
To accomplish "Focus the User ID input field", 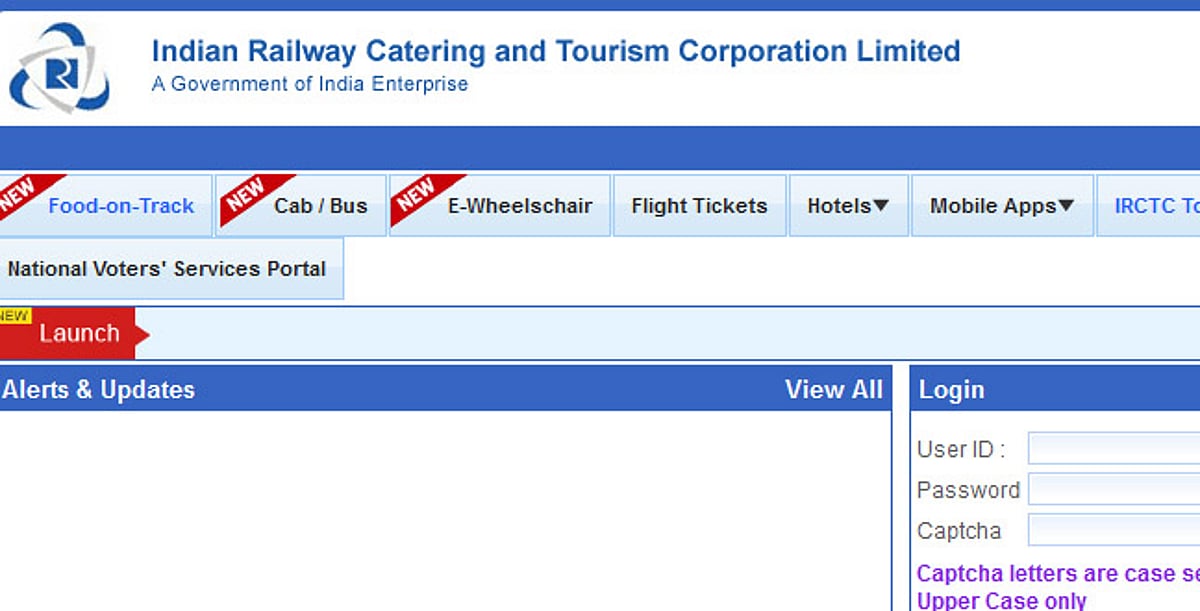I will pos(1113,449).
